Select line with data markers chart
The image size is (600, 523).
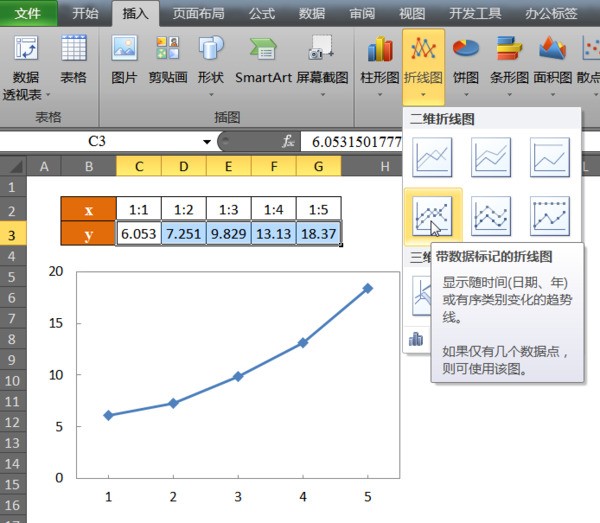click(x=432, y=216)
